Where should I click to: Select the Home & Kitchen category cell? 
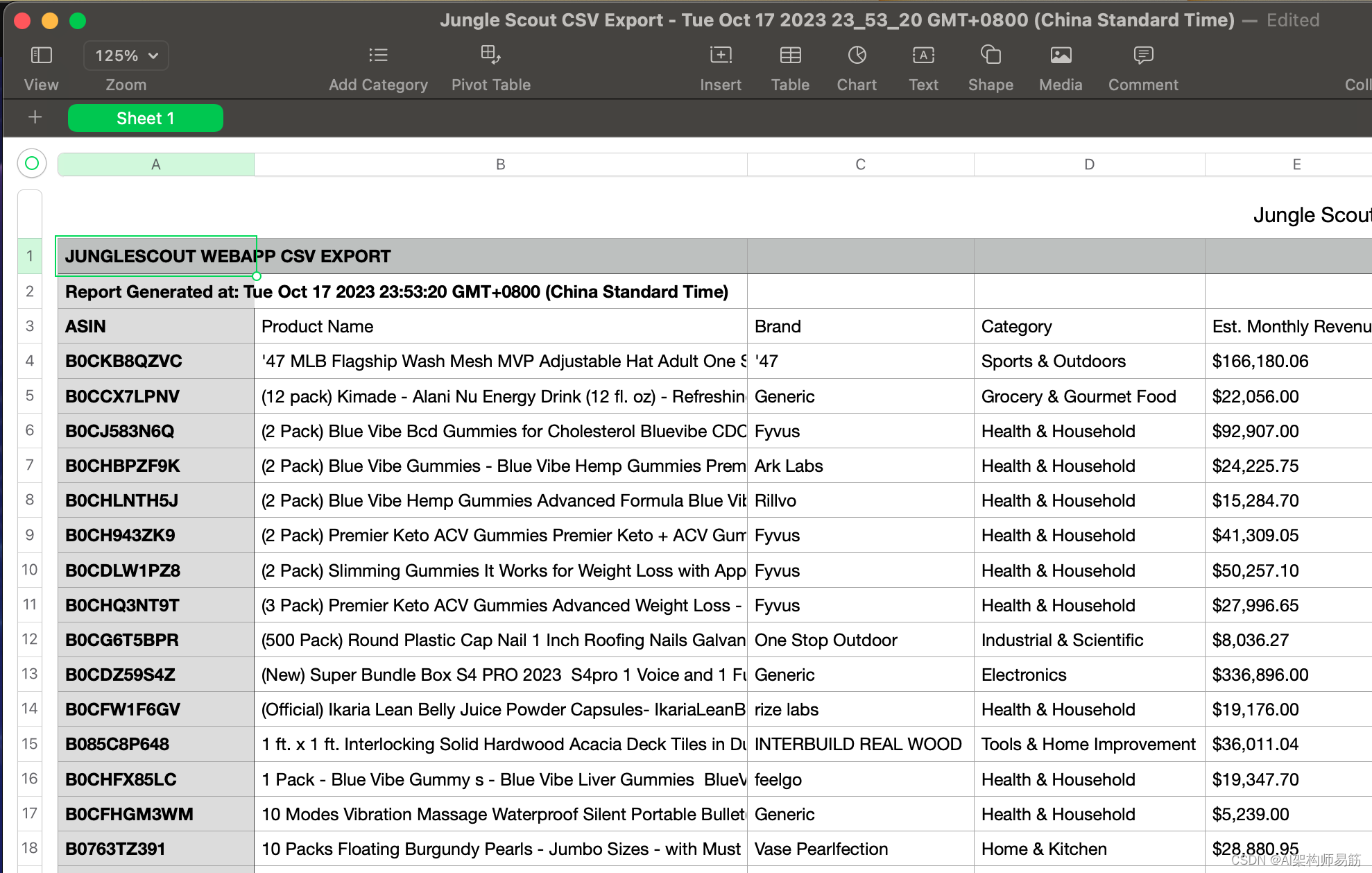click(1090, 849)
